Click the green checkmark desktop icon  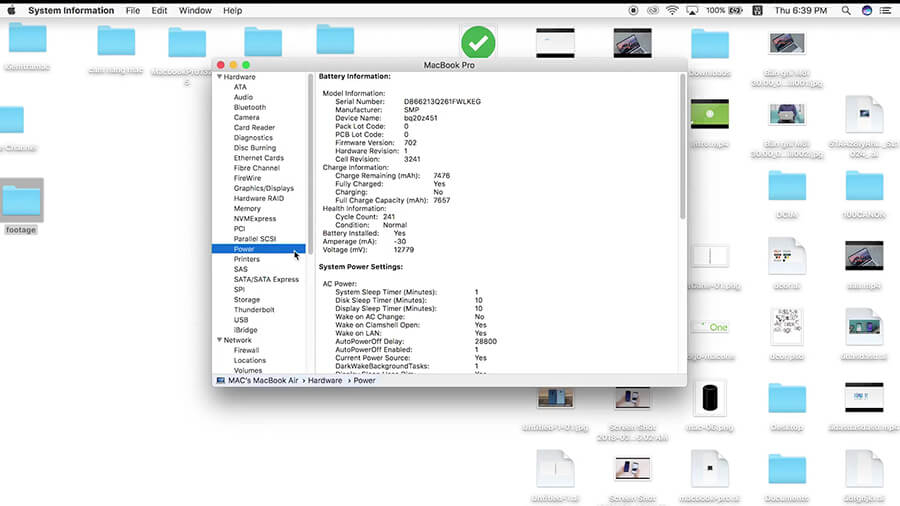pyautogui.click(x=478, y=44)
